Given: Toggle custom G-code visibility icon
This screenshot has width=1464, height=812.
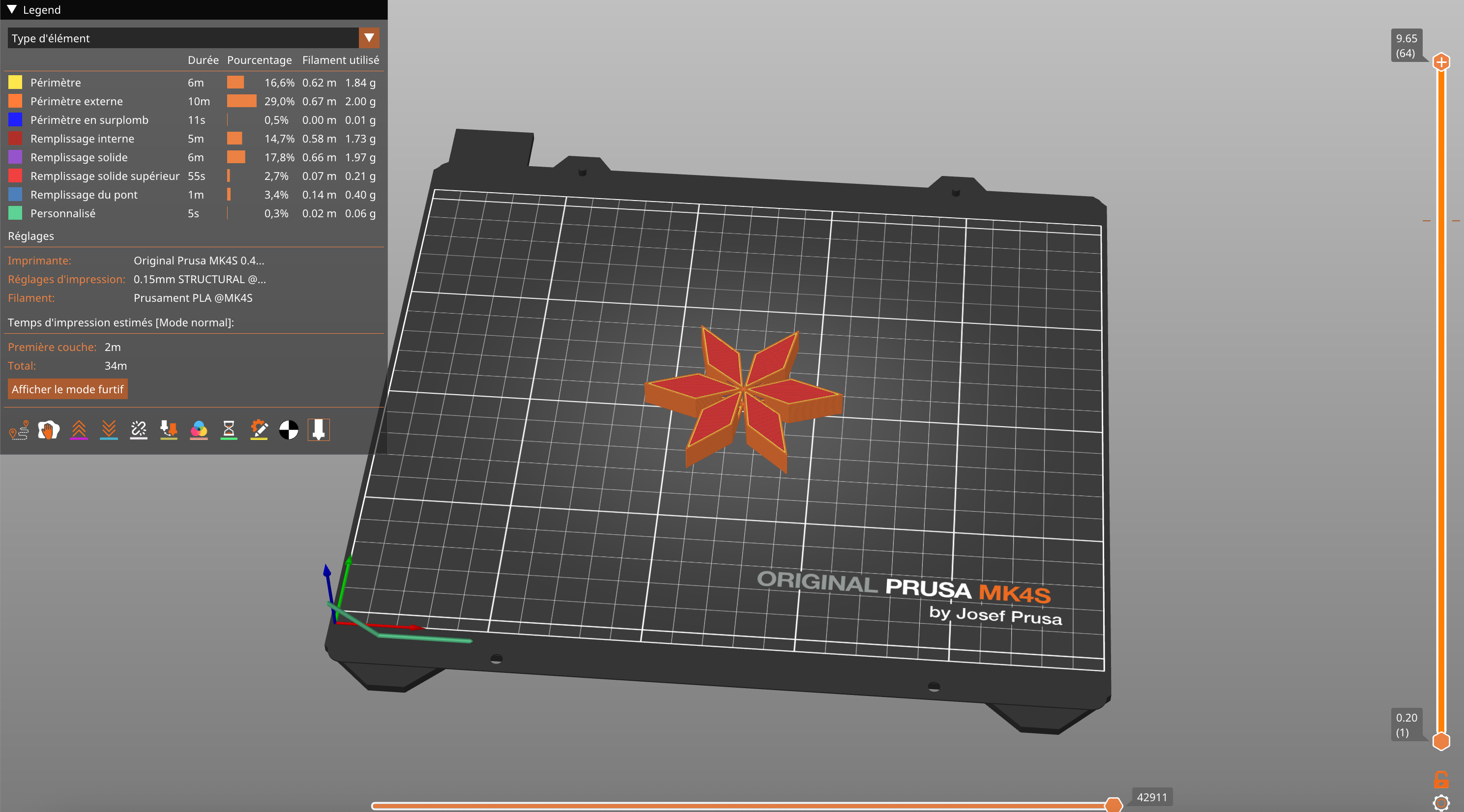Looking at the screenshot, I should tap(259, 430).
